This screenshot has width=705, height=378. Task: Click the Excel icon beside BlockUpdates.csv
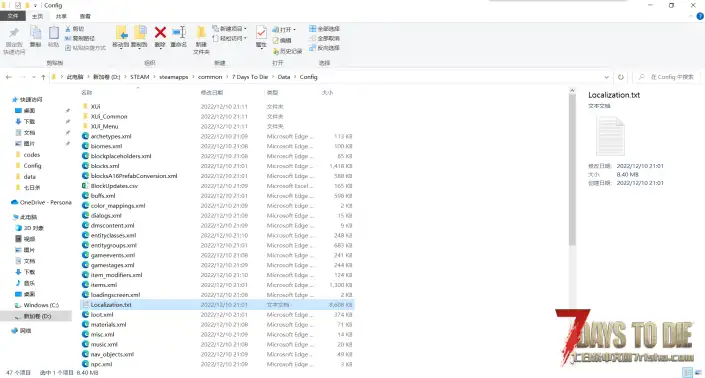click(x=85, y=186)
